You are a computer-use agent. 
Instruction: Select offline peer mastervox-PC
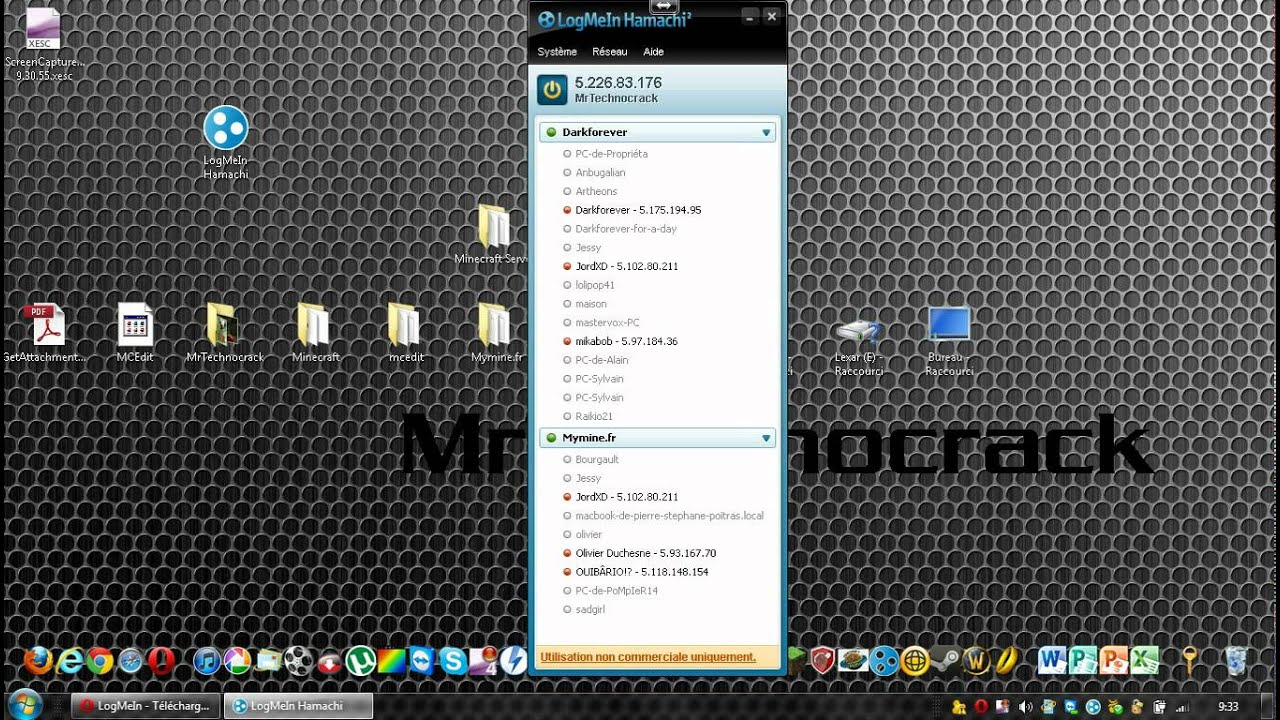pyautogui.click(x=607, y=322)
